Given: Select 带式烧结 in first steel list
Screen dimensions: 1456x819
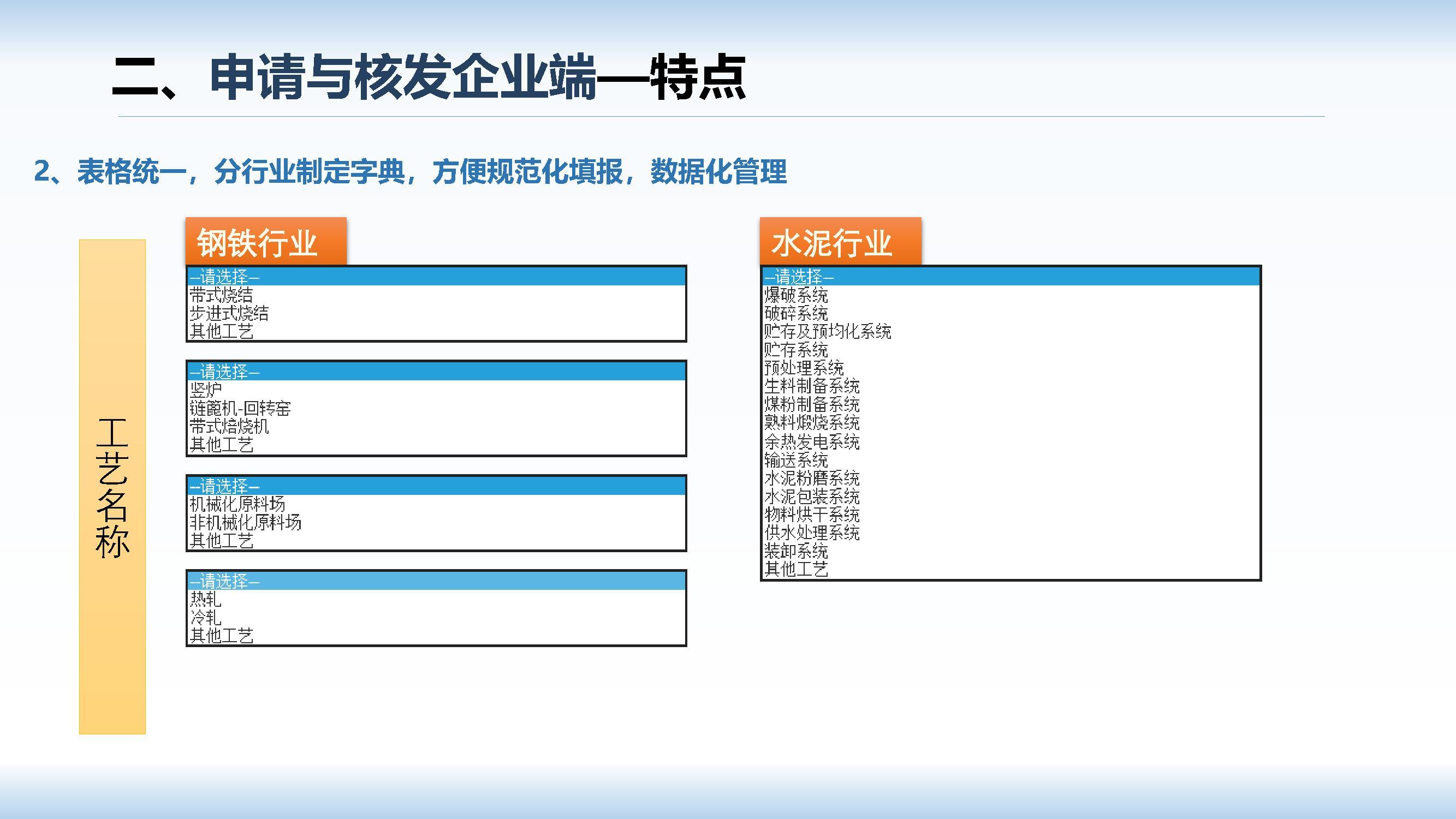Looking at the screenshot, I should pos(222,295).
